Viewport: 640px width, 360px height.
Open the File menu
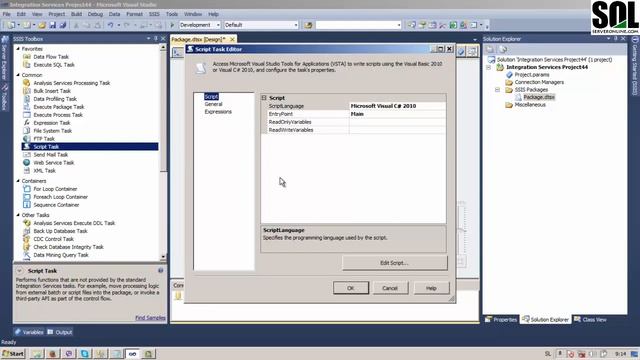click(7, 14)
